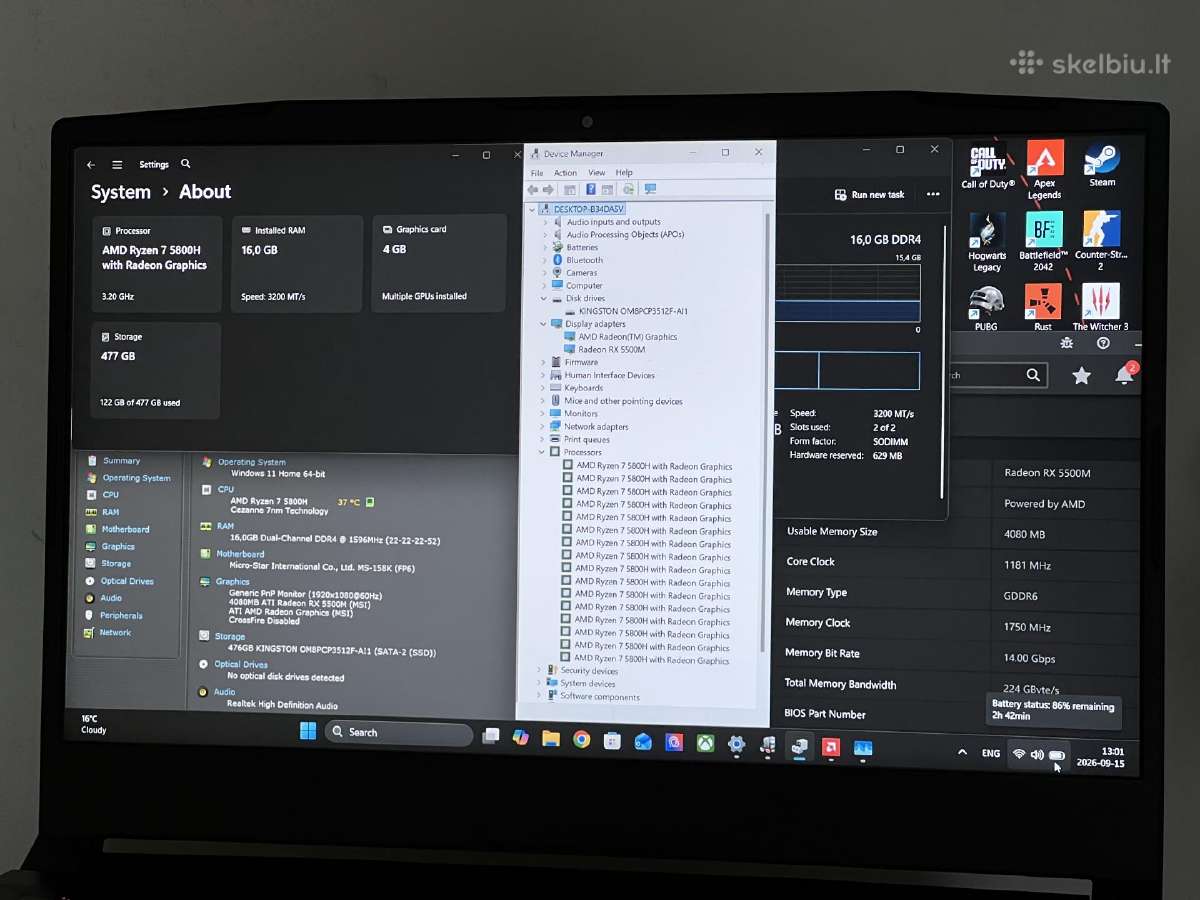This screenshot has width=1200, height=900.
Task: Open Call of Duty desktop shortcut
Action: 988,165
